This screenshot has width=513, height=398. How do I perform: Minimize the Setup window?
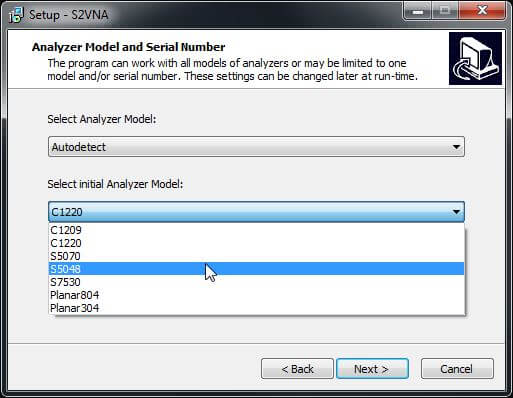tap(417, 11)
